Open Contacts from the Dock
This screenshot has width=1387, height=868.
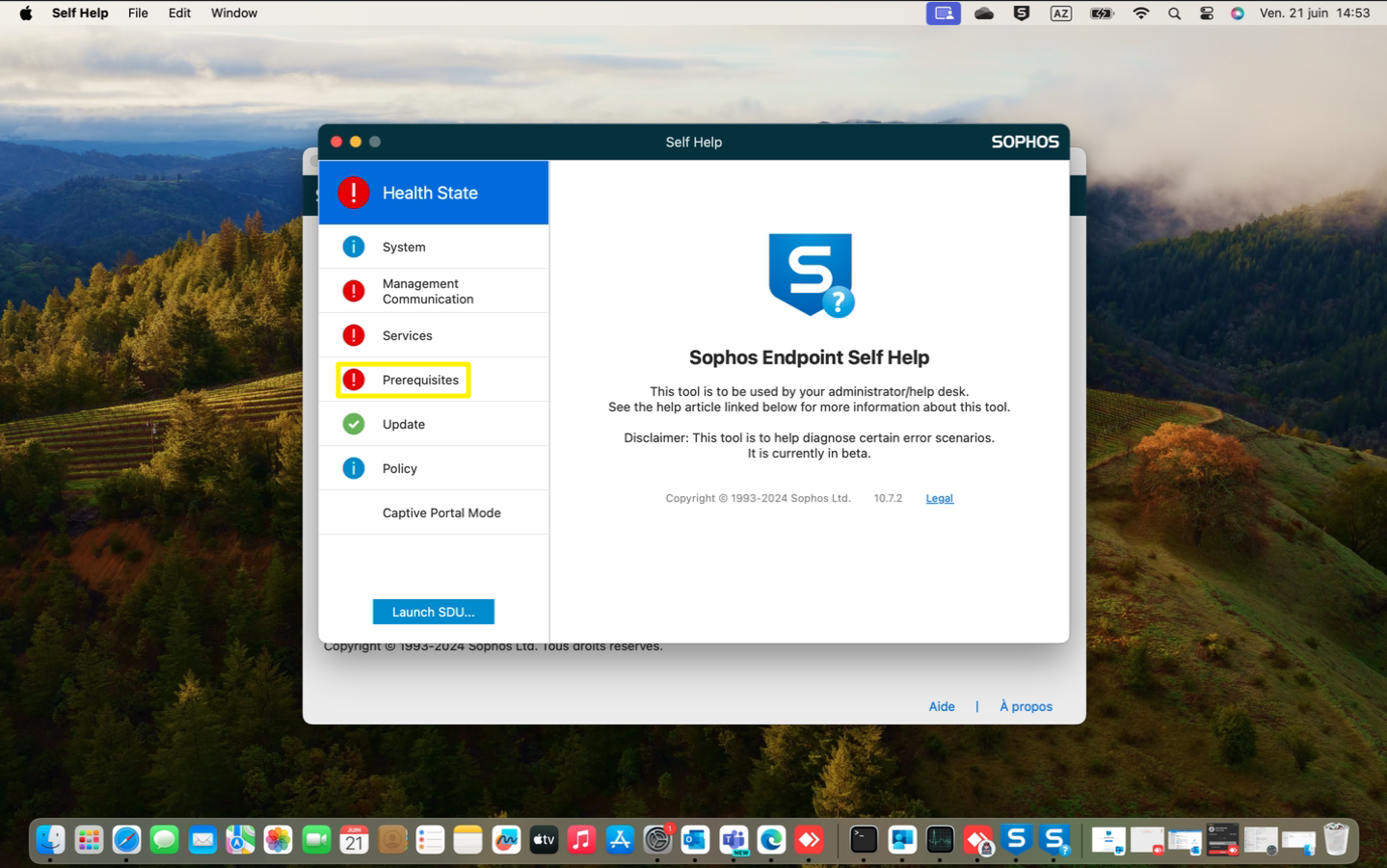point(392,840)
